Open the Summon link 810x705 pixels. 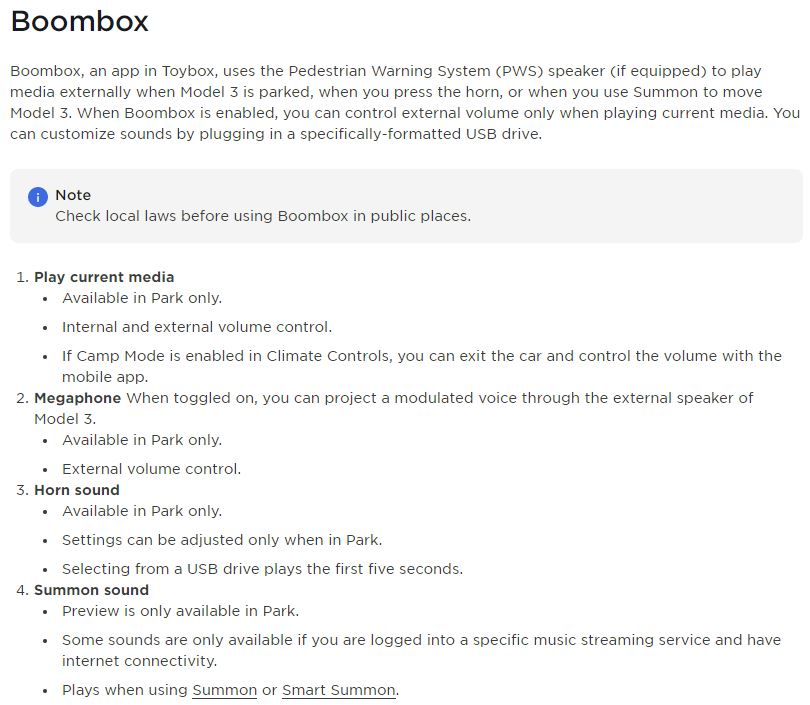pos(224,690)
